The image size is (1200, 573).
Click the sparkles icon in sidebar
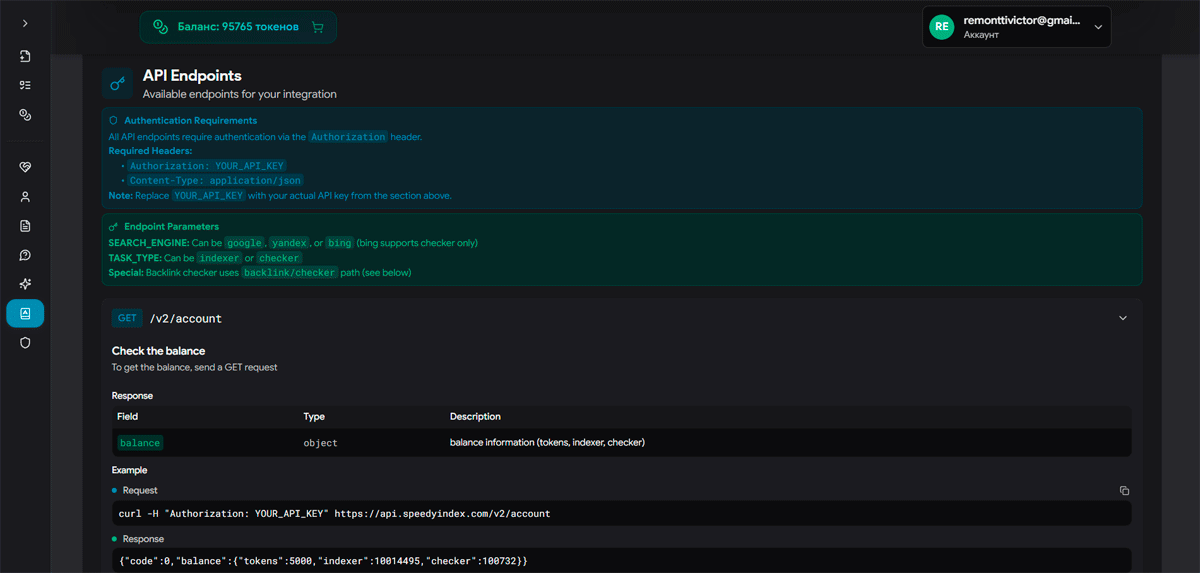25,284
